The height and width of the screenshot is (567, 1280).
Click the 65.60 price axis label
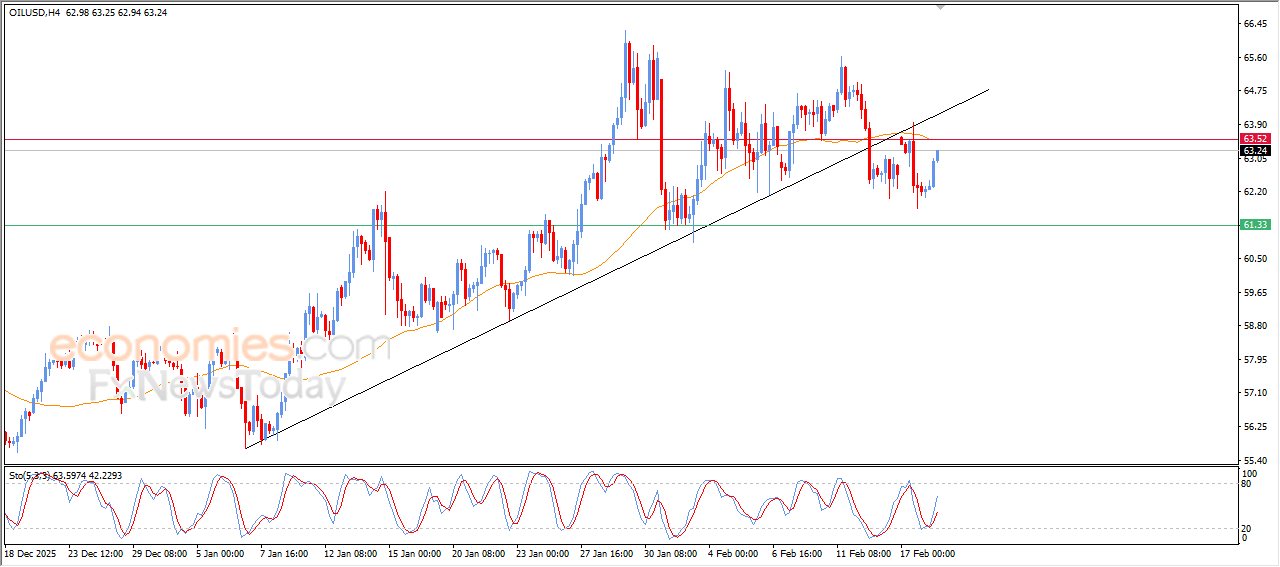click(1255, 57)
